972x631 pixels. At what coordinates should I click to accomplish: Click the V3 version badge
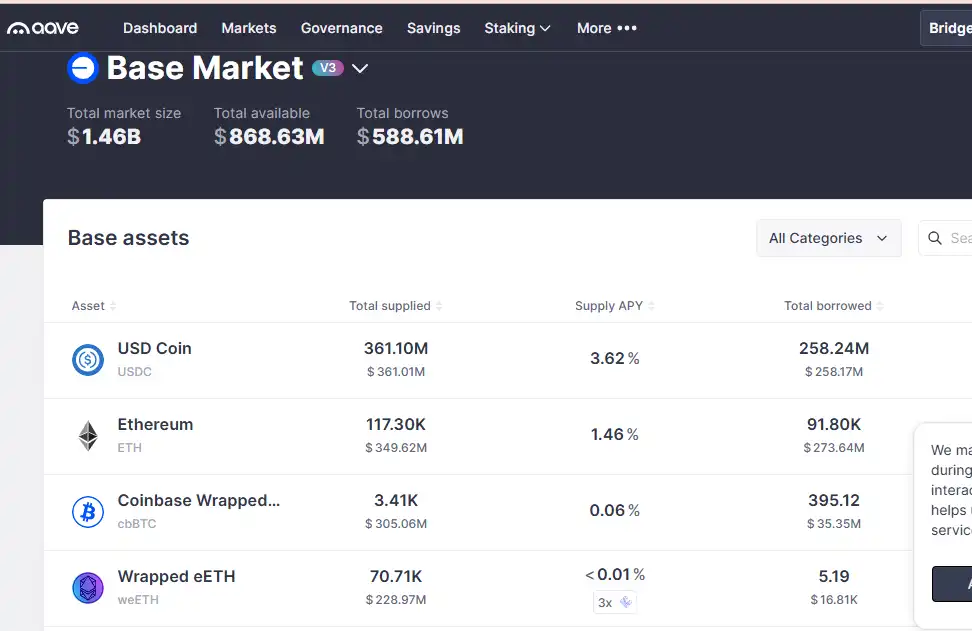(328, 68)
